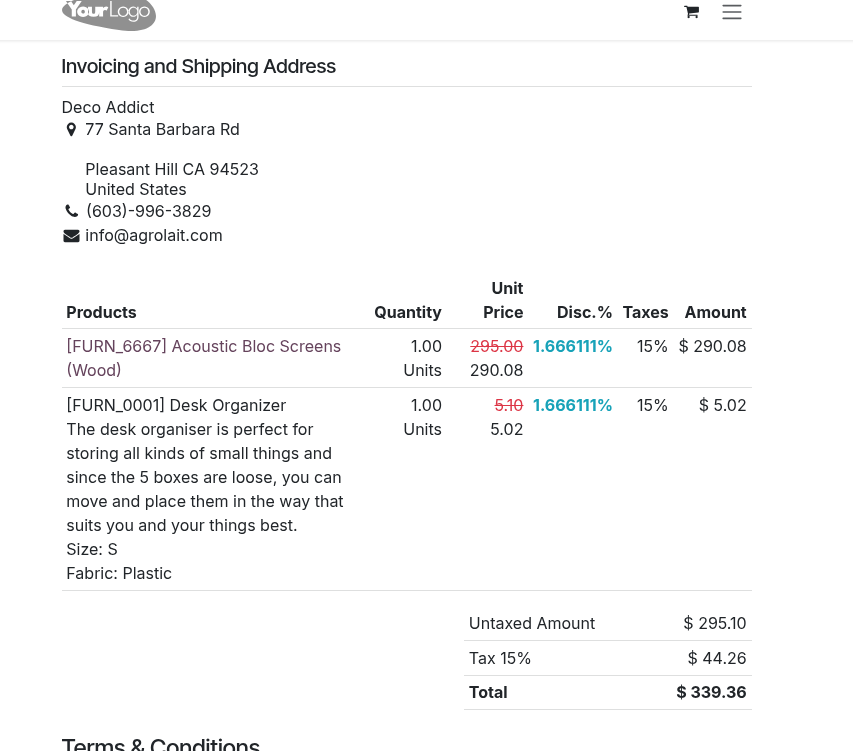853x751 pixels.
Task: Click the Quantity column header
Action: tap(407, 312)
